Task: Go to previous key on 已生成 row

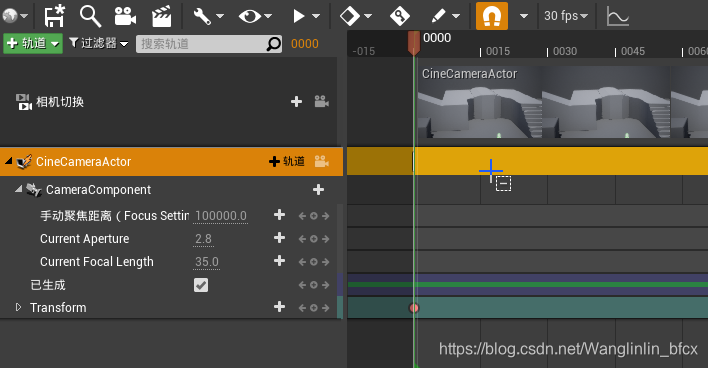Action: tap(302, 285)
